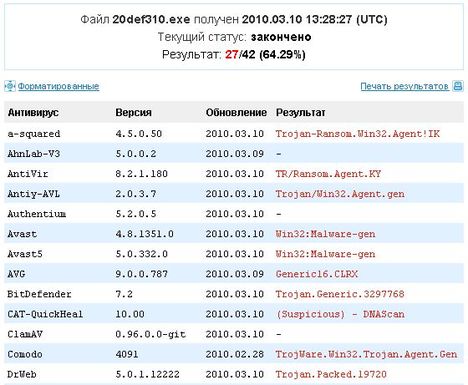Viewport: 468px width, 385px height.
Task: Select the ClamAV antivirus name
Action: [25, 334]
